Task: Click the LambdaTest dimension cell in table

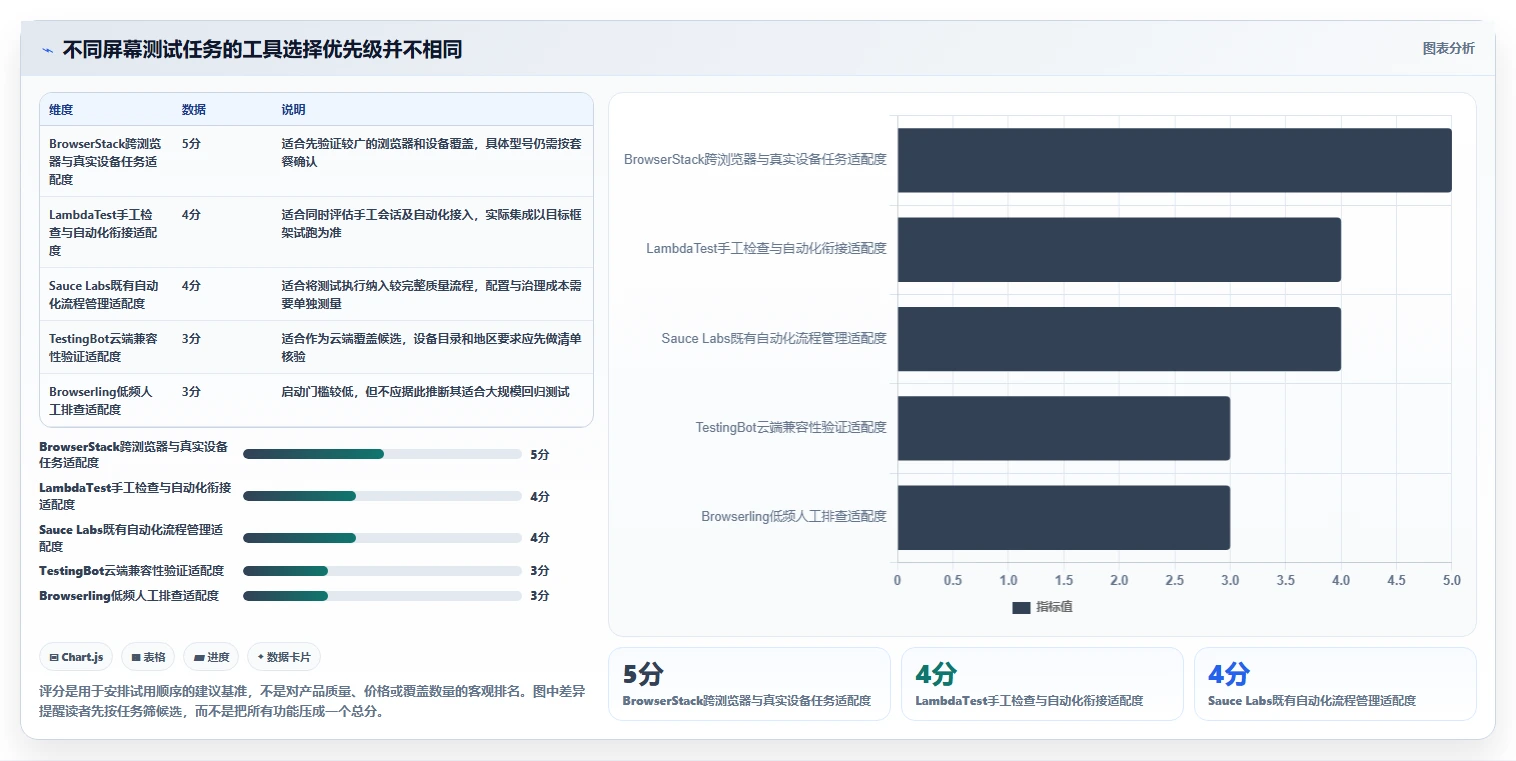Action: tap(105, 233)
